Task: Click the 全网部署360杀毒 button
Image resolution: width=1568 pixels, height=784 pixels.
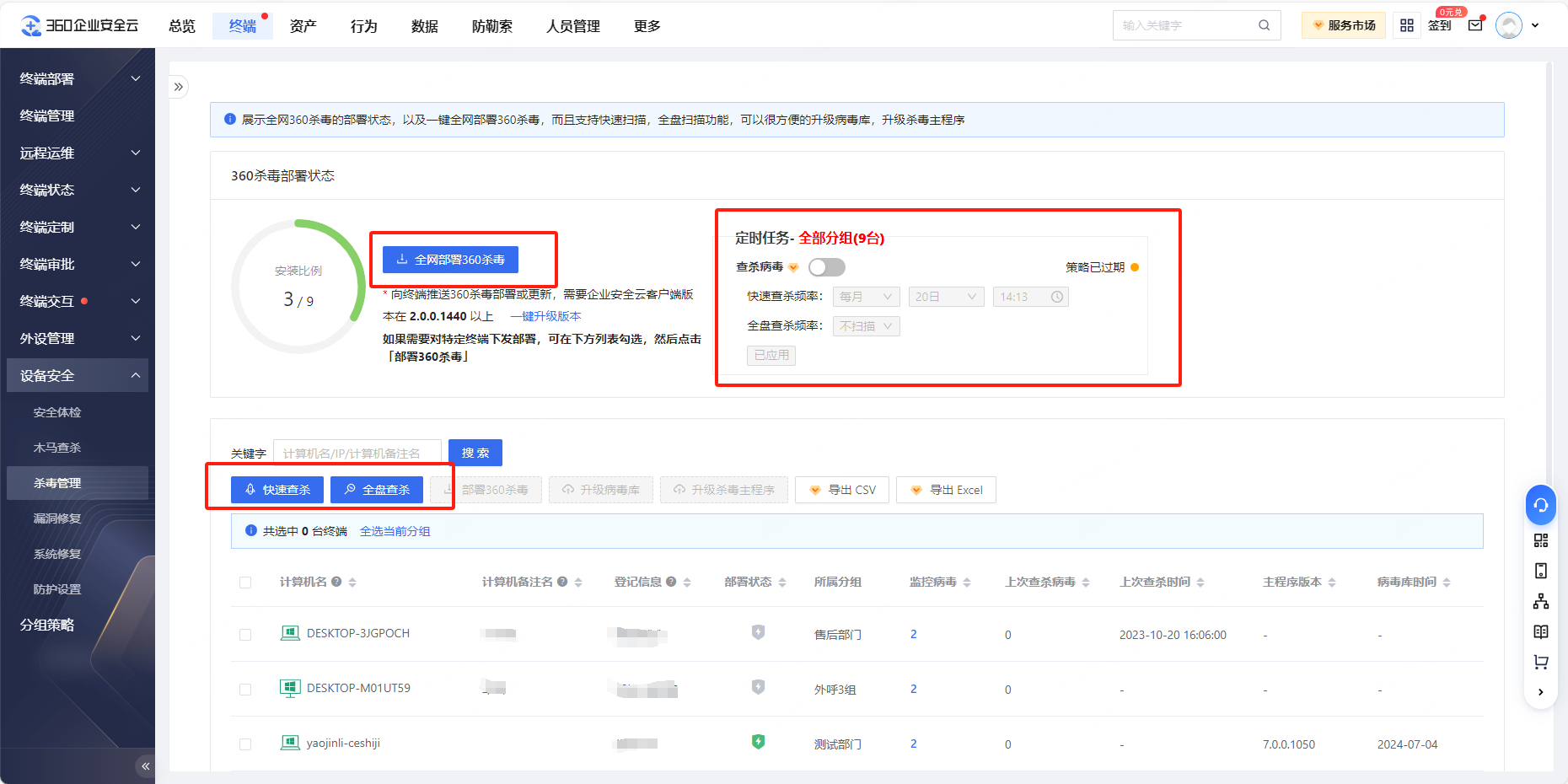Action: pos(450,260)
